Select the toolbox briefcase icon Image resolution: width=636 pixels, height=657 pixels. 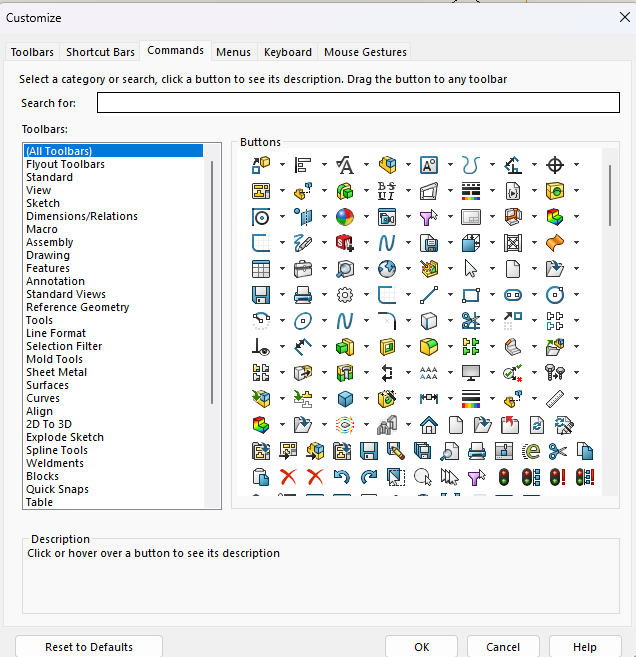coord(303,269)
